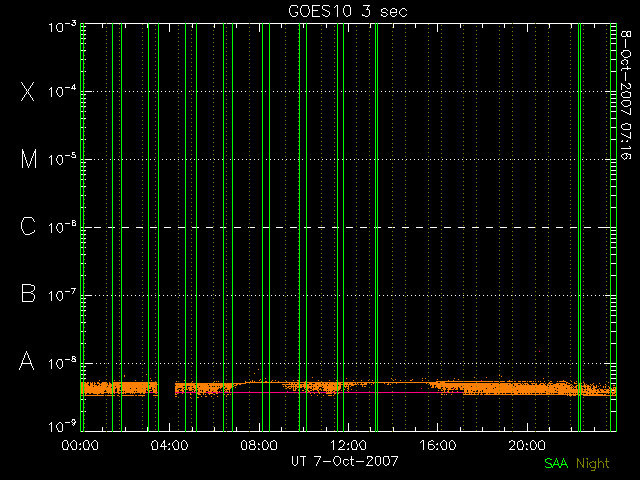Click the 08:00 time axis label
The image size is (640, 480).
tap(259, 445)
